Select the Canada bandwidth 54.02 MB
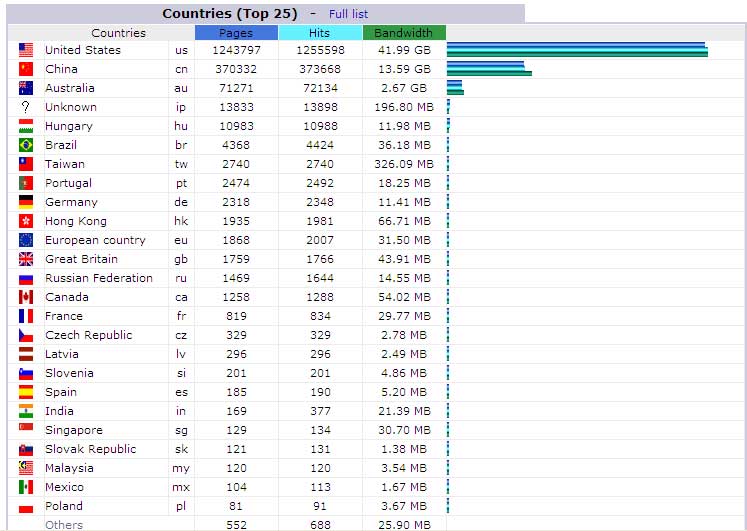This screenshot has height=531, width=747. pos(404,297)
